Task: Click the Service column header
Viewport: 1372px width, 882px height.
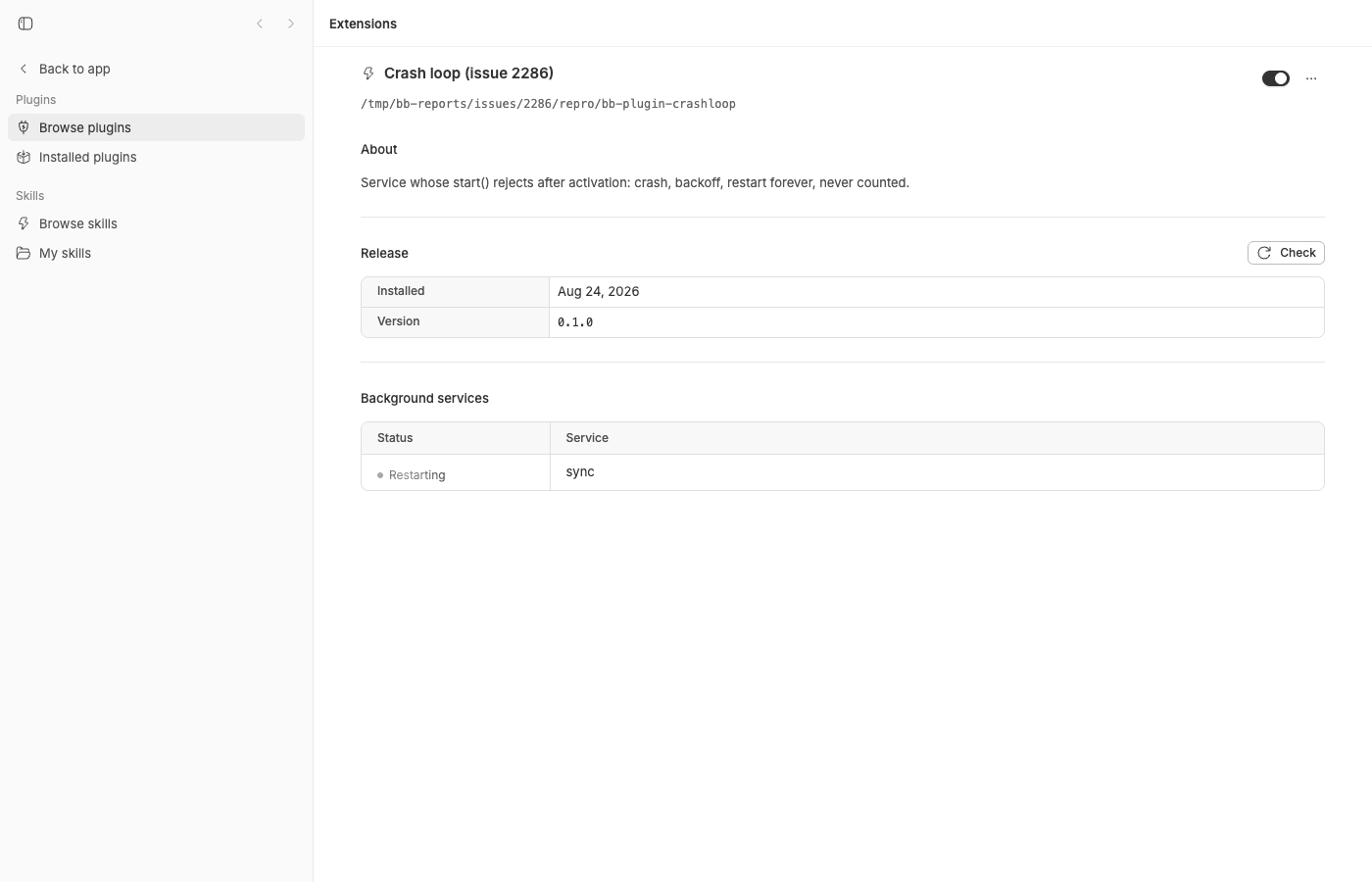Action: pos(587,438)
